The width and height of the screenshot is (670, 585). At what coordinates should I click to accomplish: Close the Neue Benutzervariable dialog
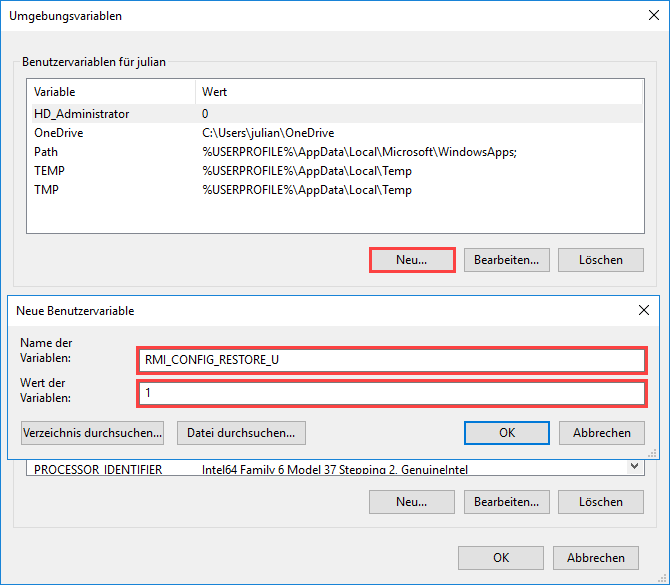(644, 310)
